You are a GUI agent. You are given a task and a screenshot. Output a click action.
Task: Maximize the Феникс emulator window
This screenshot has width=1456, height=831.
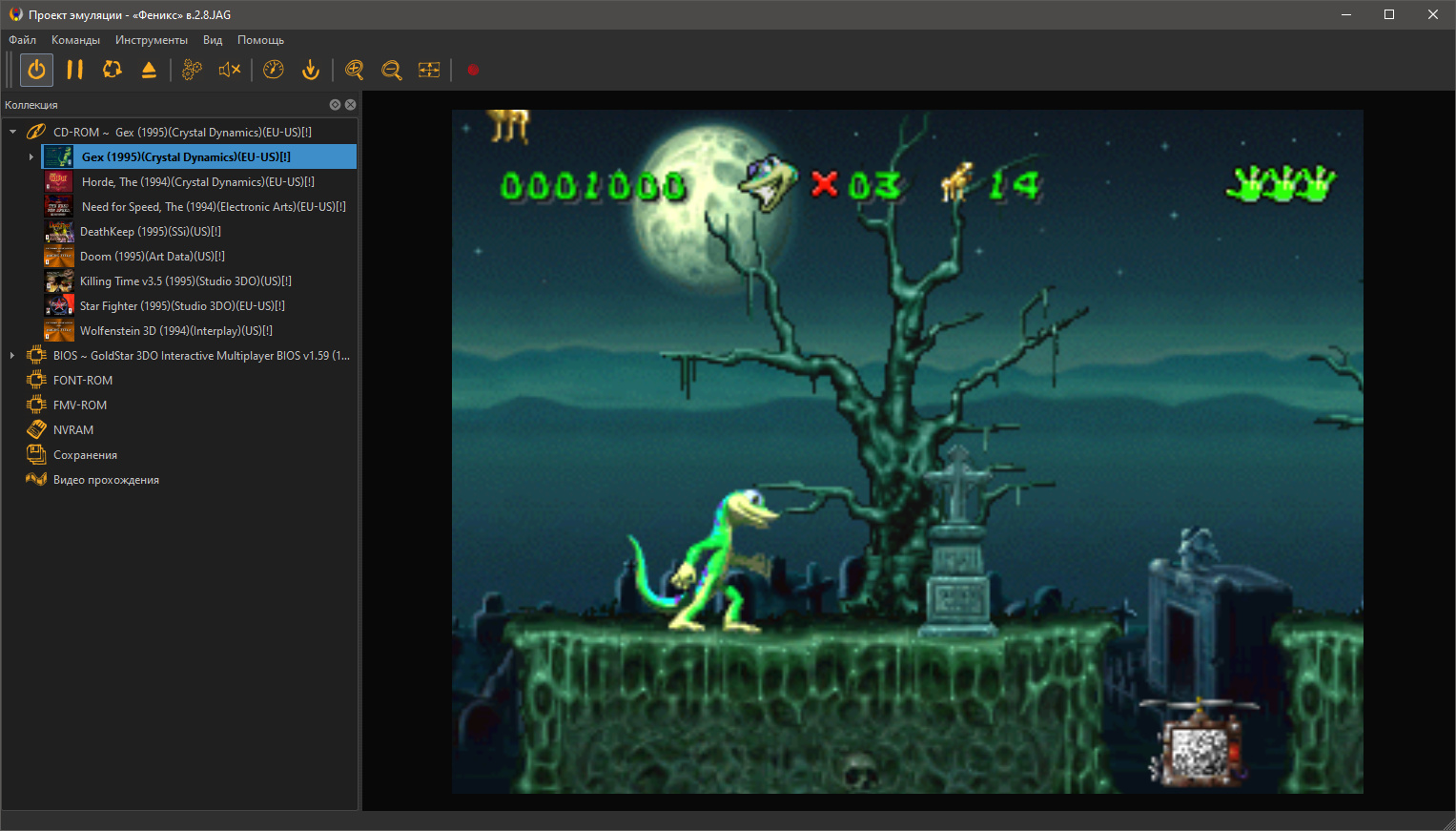pos(1389,14)
